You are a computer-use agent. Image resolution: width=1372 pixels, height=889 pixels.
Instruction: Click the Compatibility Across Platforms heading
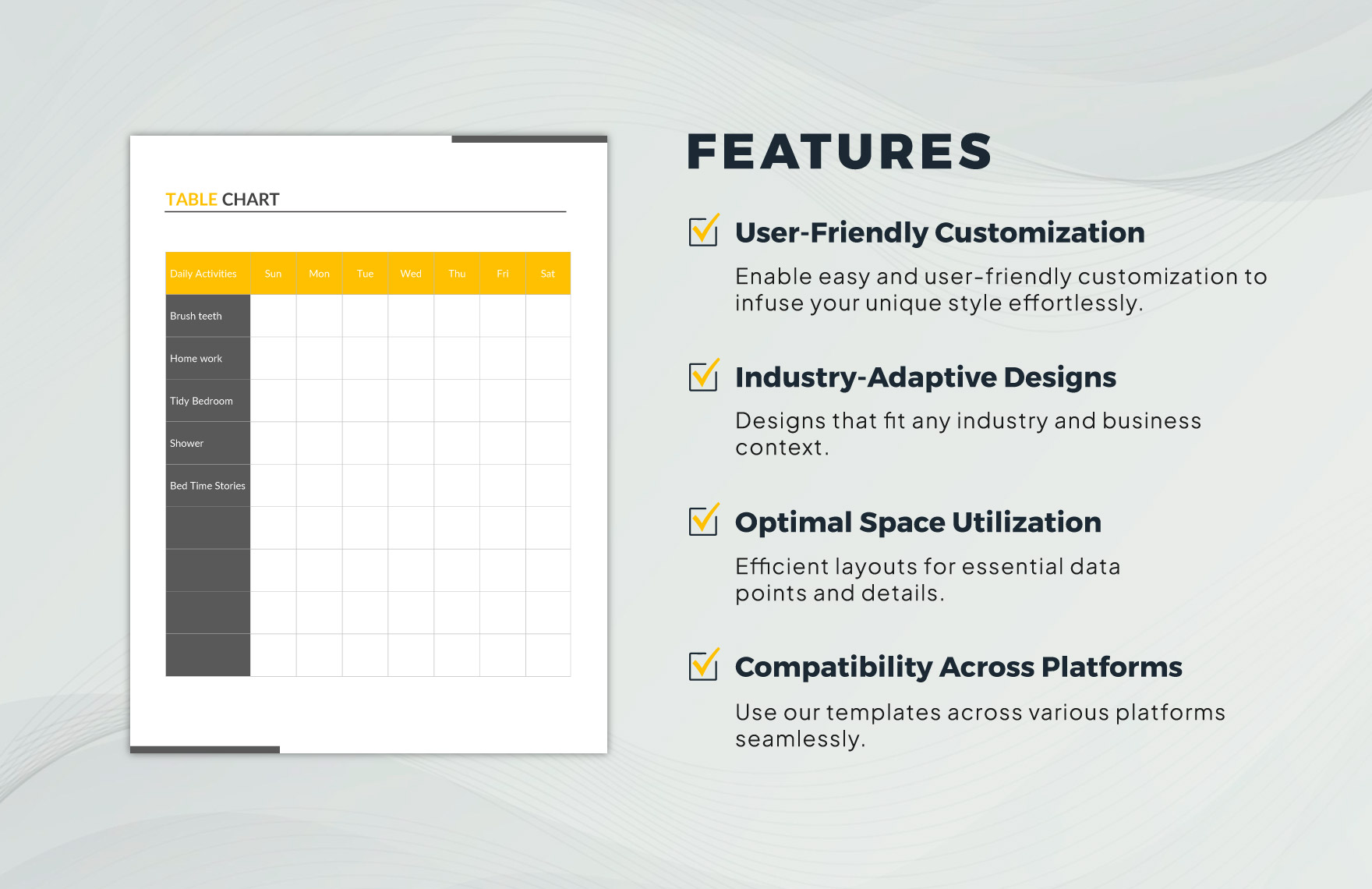coord(959,668)
